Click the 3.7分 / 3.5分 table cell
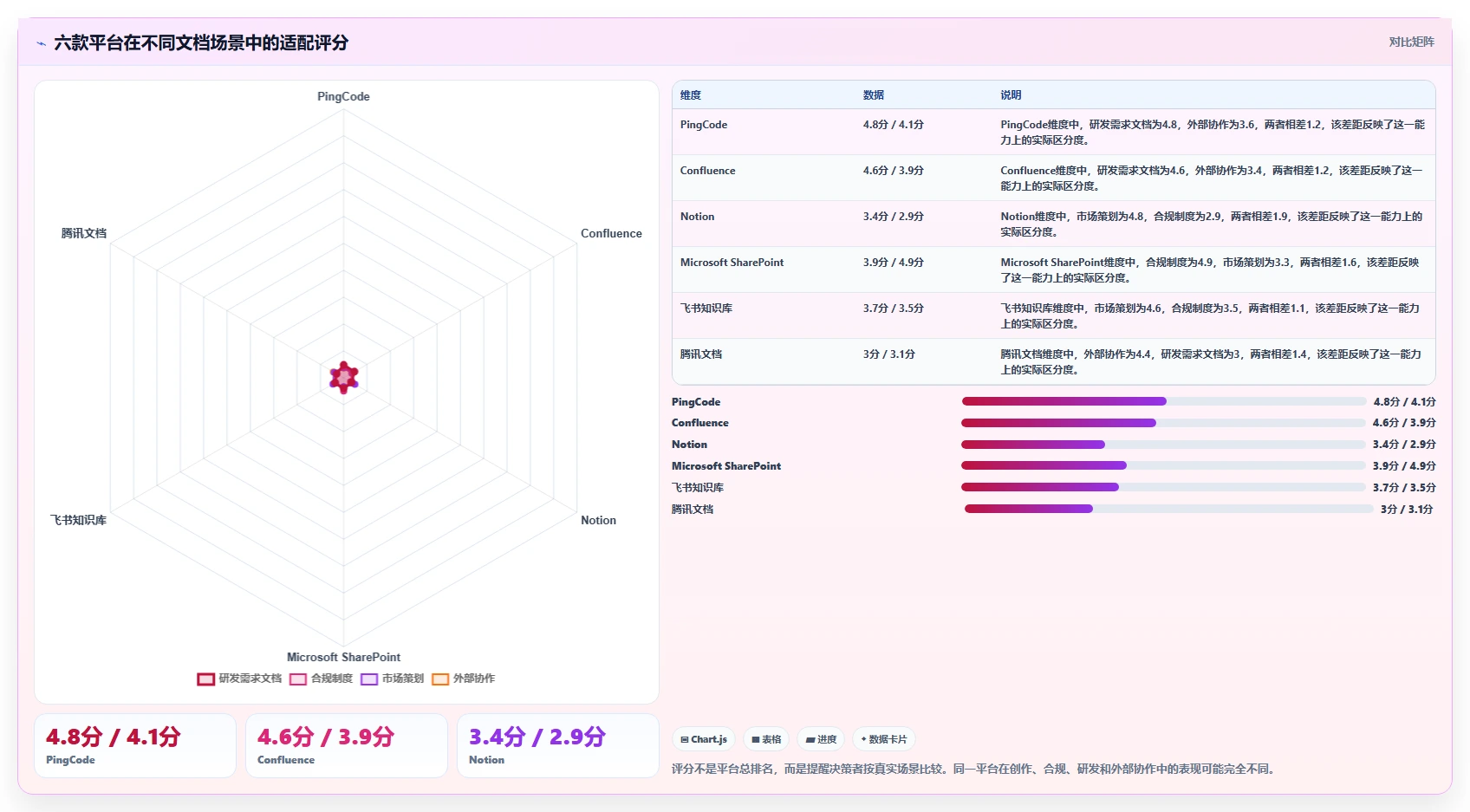The height and width of the screenshot is (812, 1470). [894, 309]
